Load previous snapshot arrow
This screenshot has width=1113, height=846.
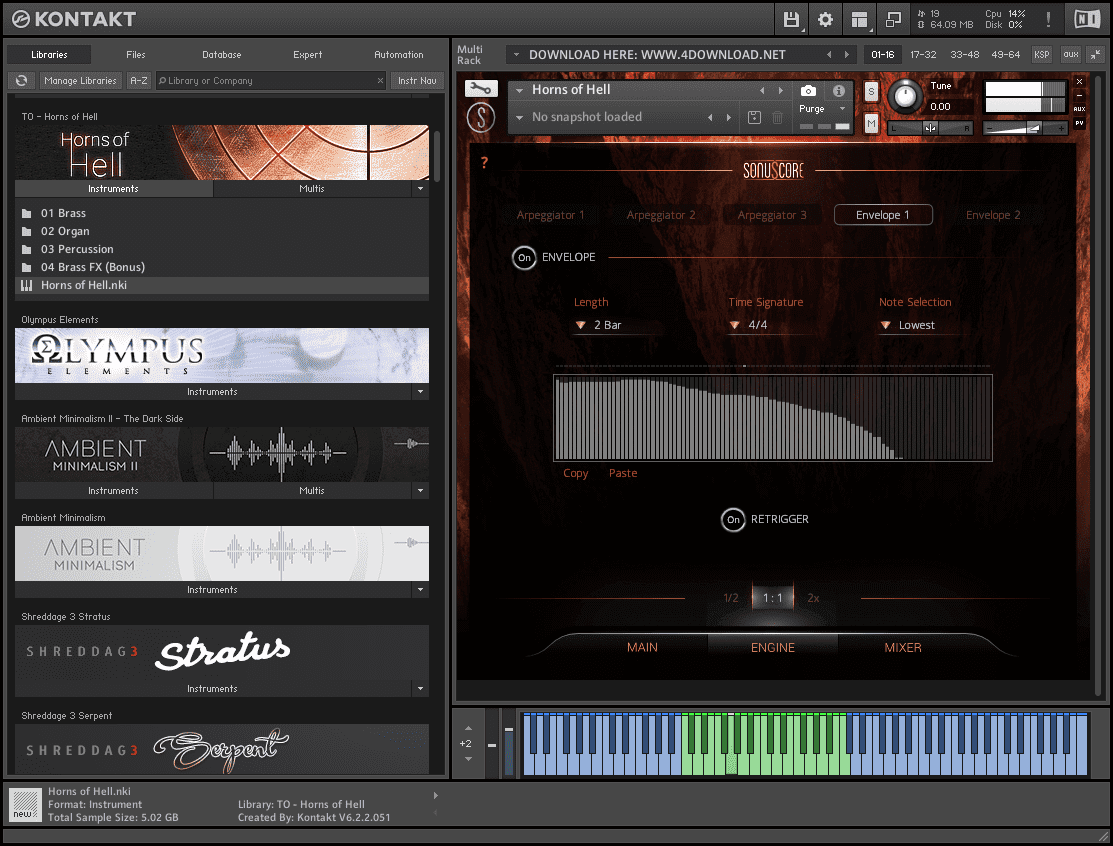coord(710,118)
